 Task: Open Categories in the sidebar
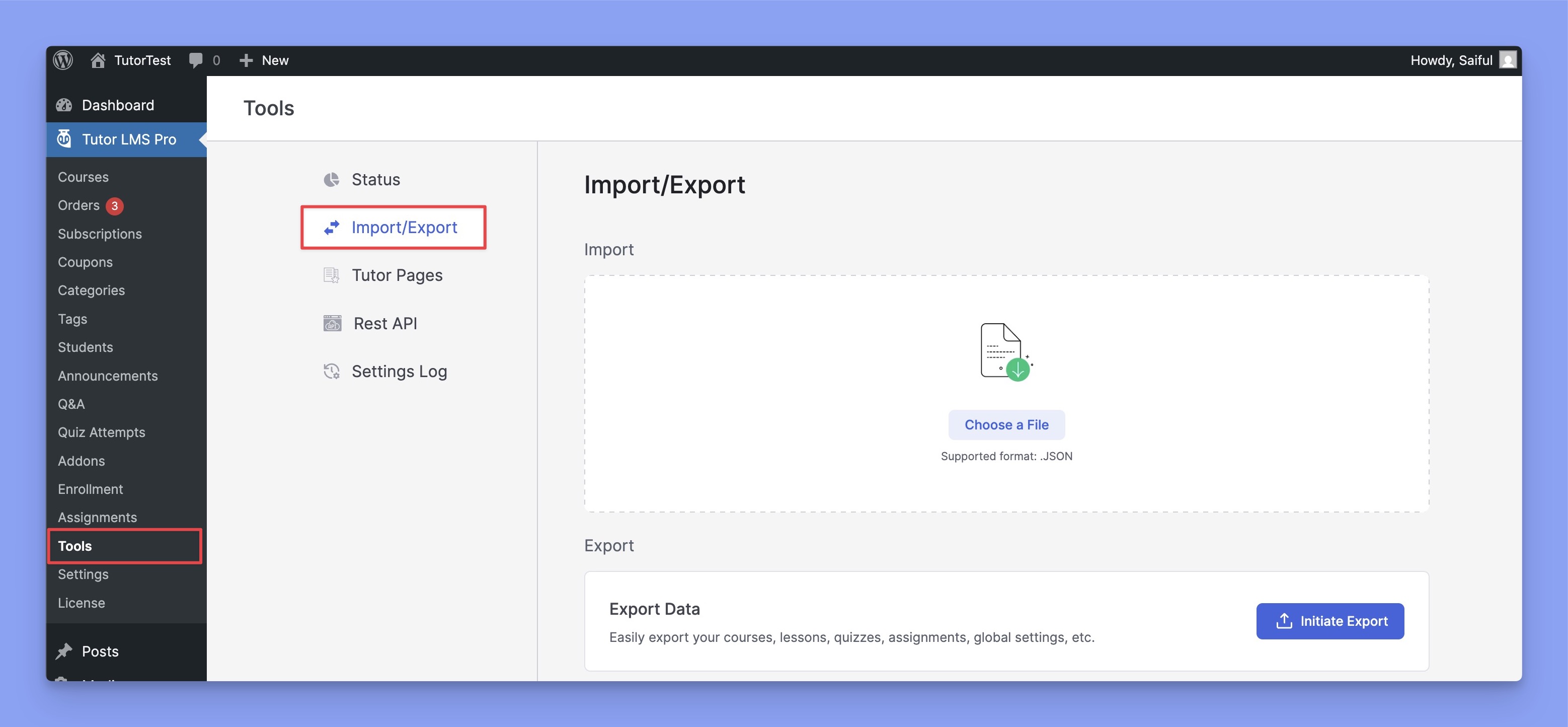click(91, 290)
